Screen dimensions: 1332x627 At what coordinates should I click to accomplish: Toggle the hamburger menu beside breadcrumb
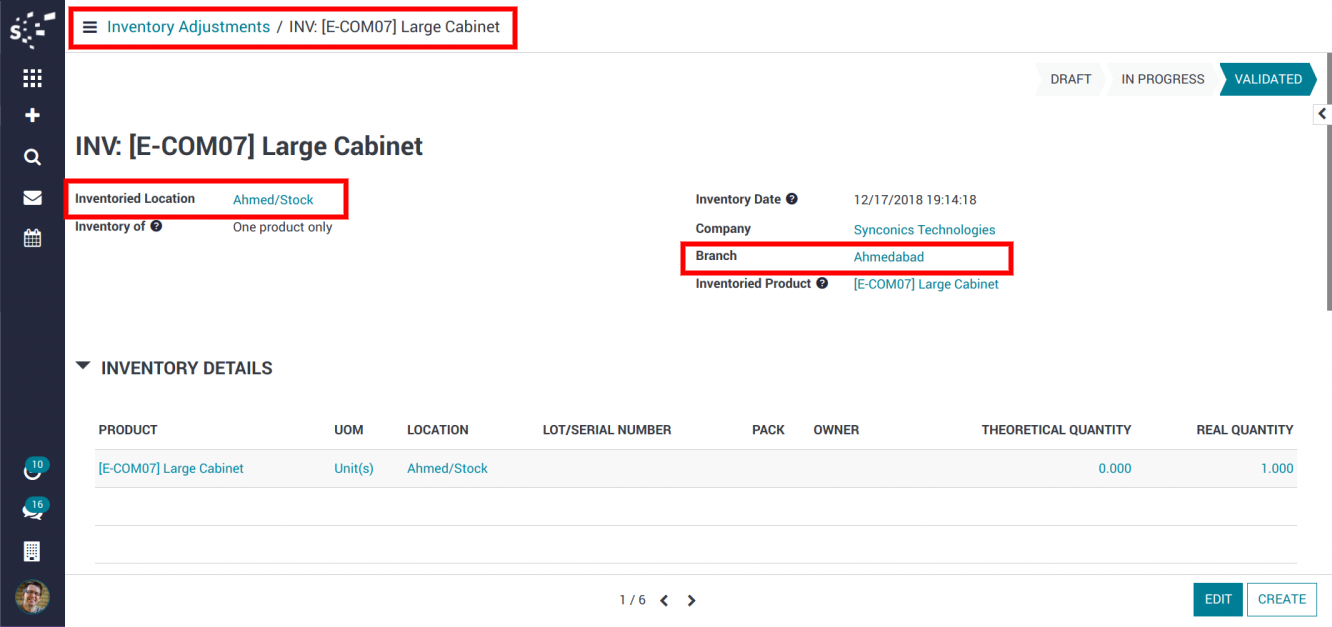tap(90, 27)
